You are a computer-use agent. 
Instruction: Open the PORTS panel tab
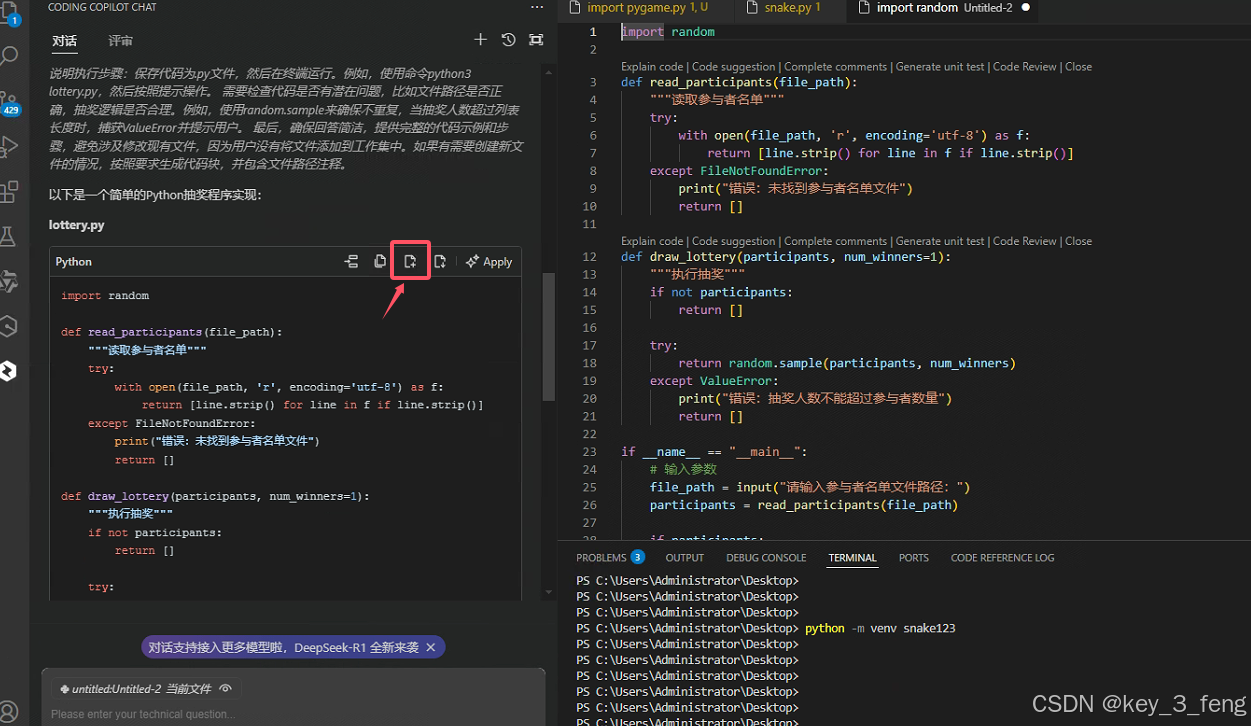click(913, 558)
